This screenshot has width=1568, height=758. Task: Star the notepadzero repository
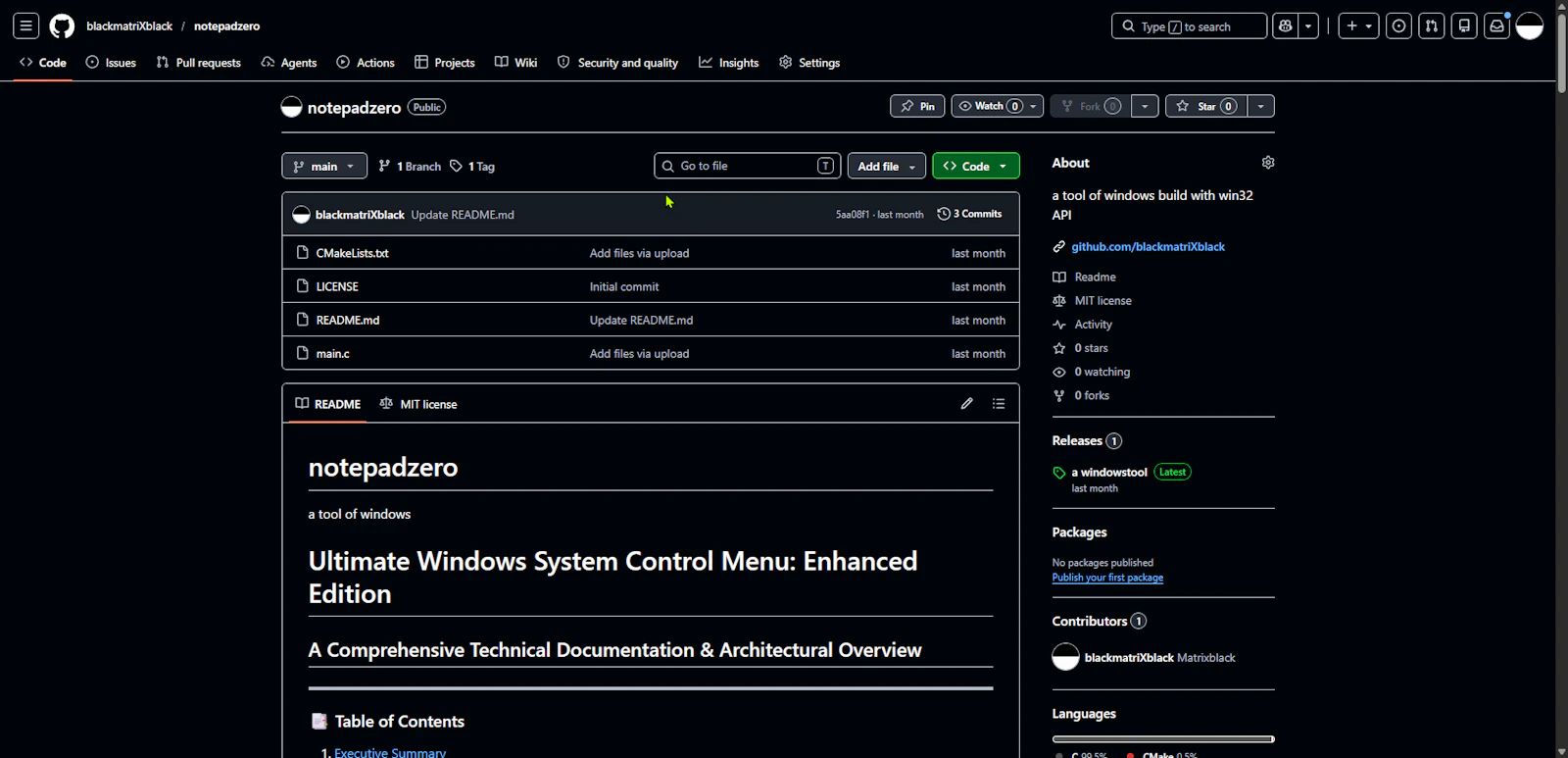pos(1206,106)
